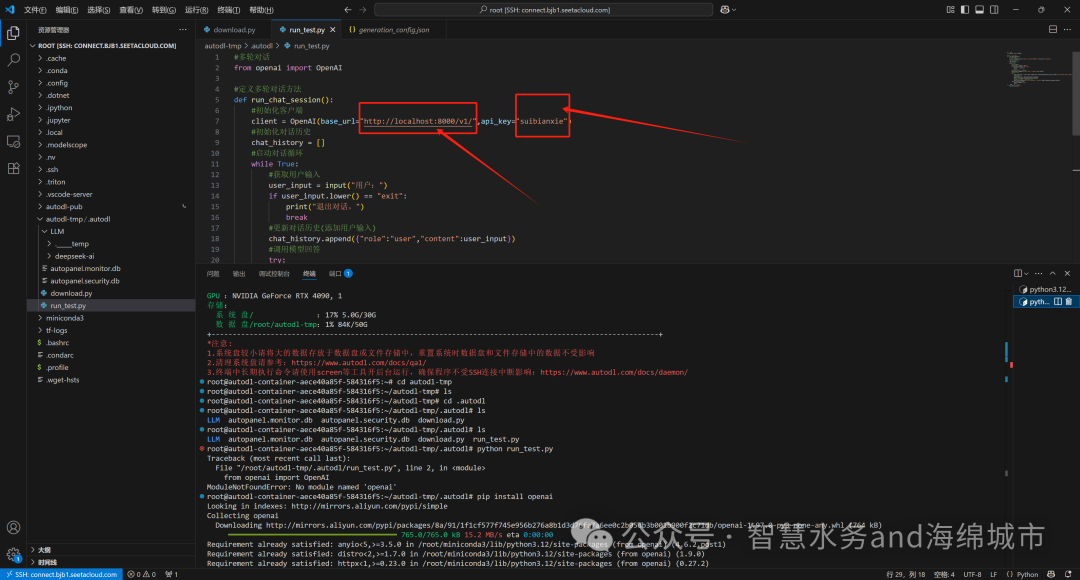Expand the .vscode-server folder
The image size is (1080, 580).
tap(112, 195)
